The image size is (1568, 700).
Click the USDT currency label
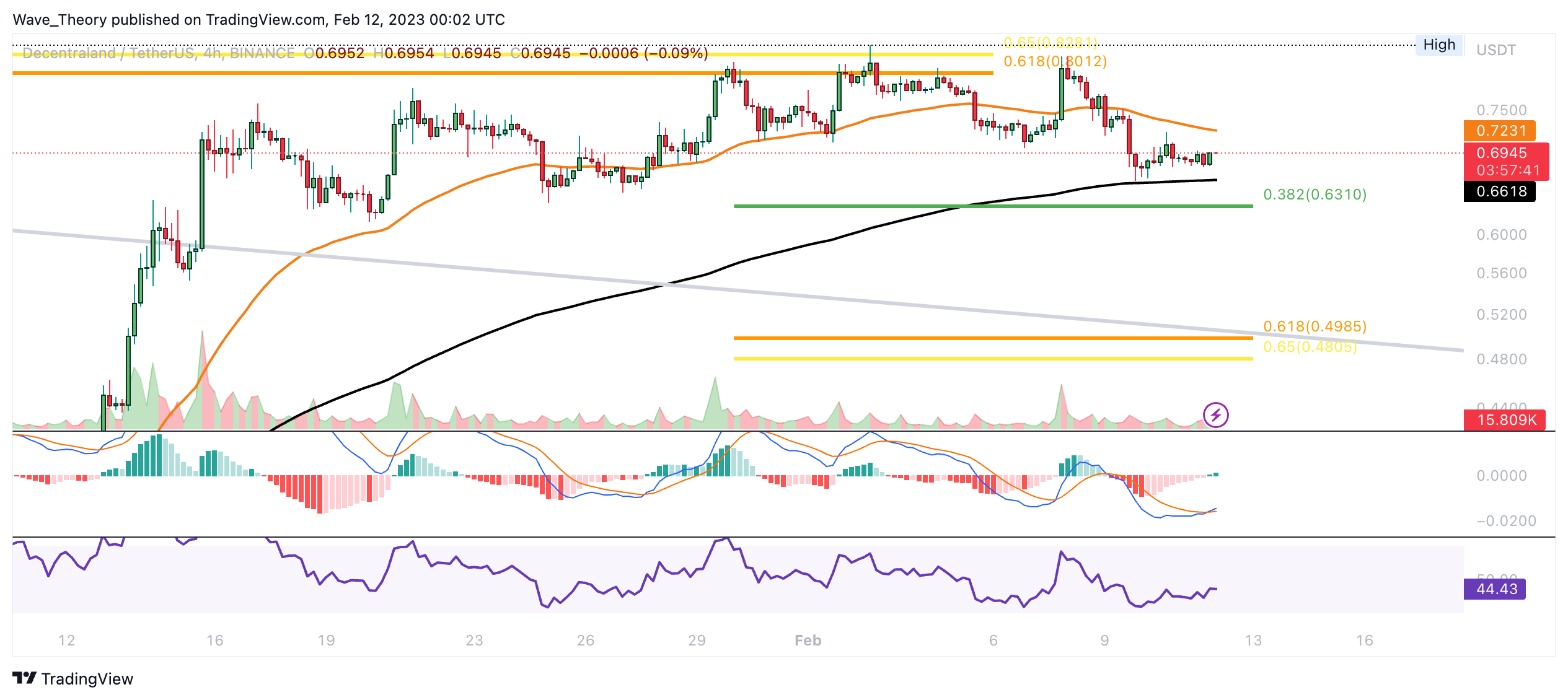(1495, 50)
